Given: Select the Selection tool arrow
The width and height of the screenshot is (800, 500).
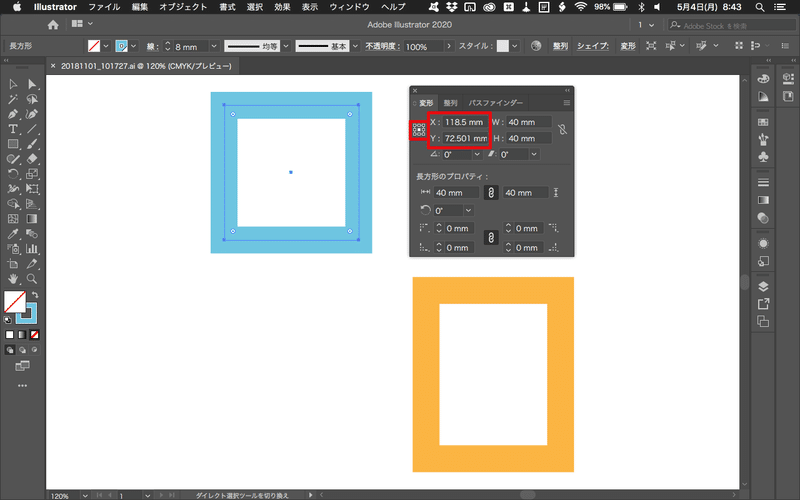Looking at the screenshot, I should point(13,84).
